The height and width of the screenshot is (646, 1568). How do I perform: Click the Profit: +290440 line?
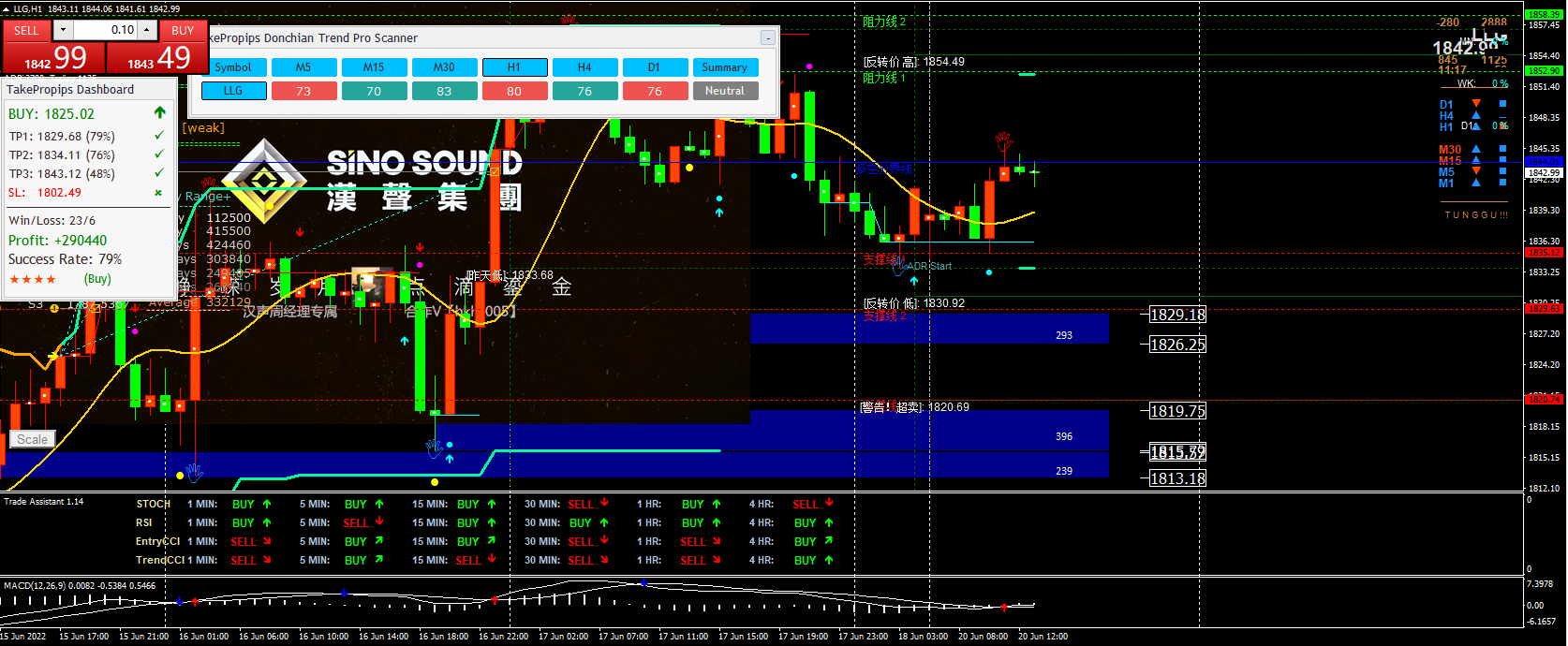(x=57, y=241)
